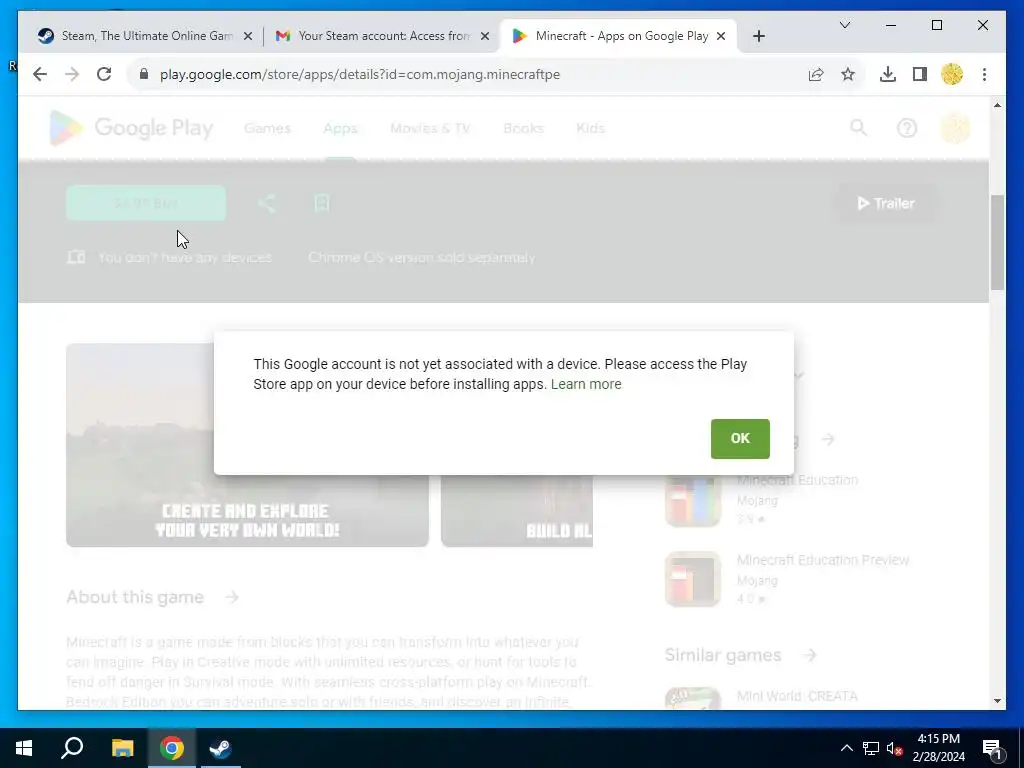Show hidden system tray icons

click(846, 748)
